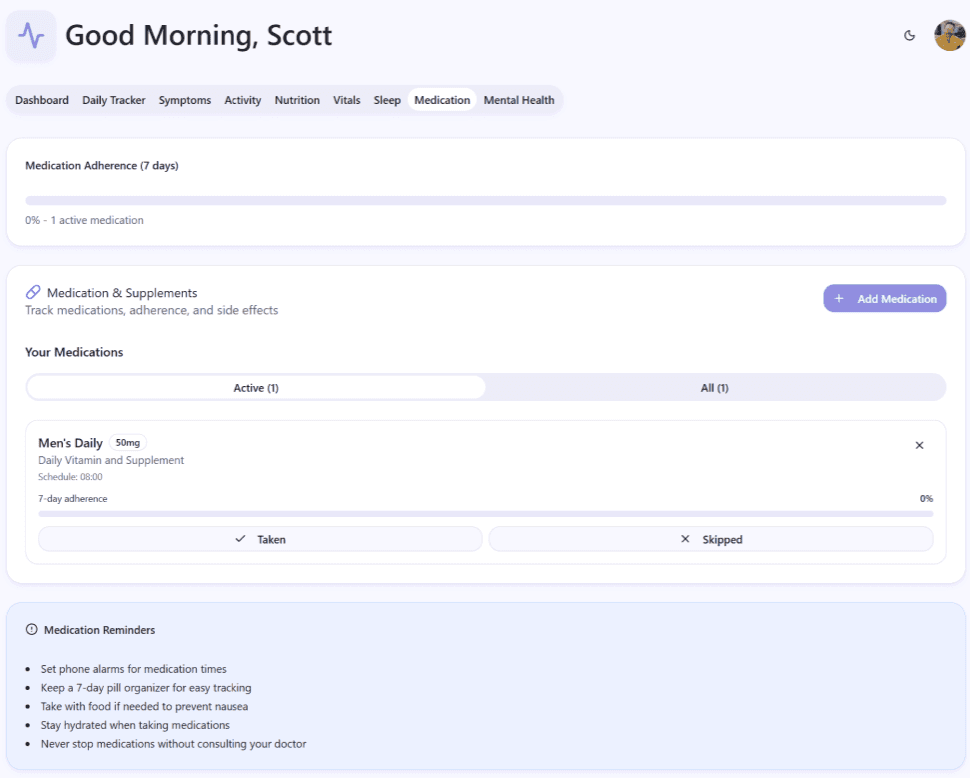The image size is (970, 778).
Task: View the Vitals tab
Action: (346, 100)
